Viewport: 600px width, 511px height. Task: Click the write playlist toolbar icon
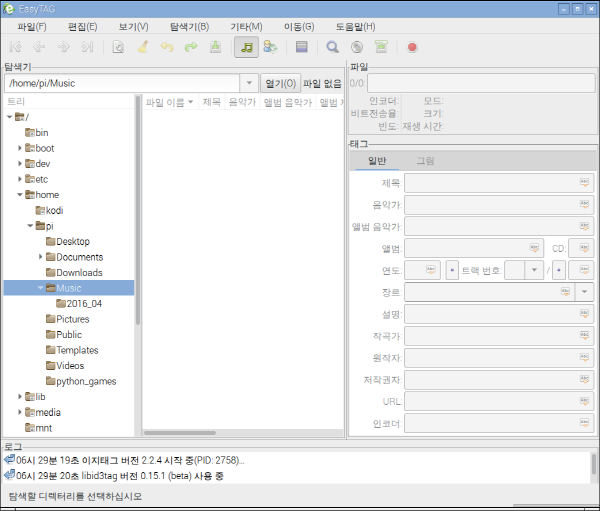(381, 47)
